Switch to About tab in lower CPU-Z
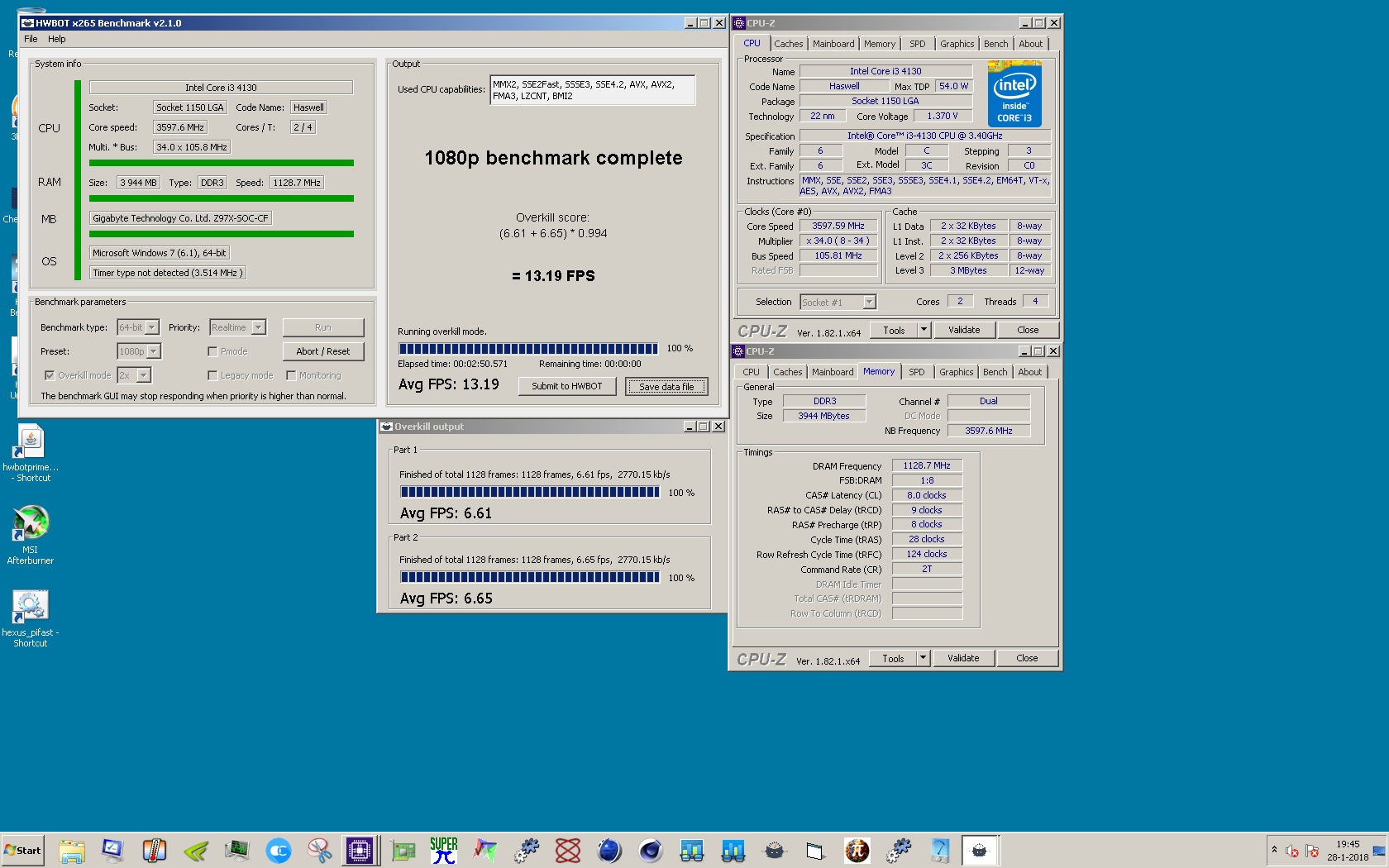Screen dimensions: 1389x868 point(1029,372)
